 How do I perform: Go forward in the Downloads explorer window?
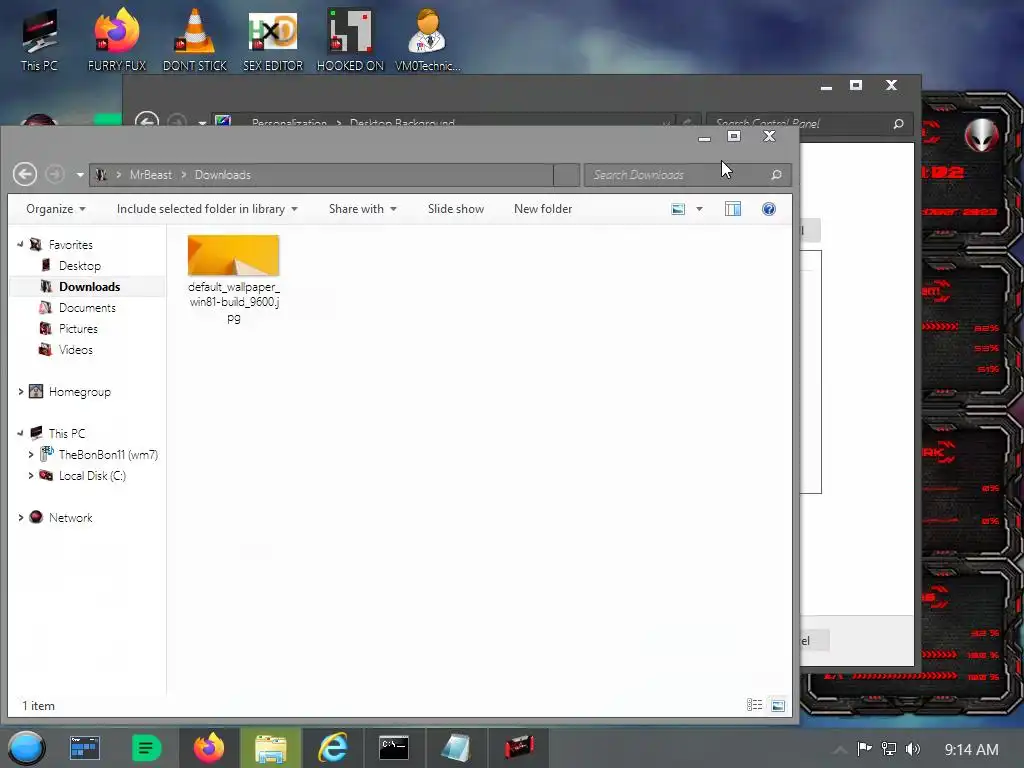pyautogui.click(x=55, y=174)
